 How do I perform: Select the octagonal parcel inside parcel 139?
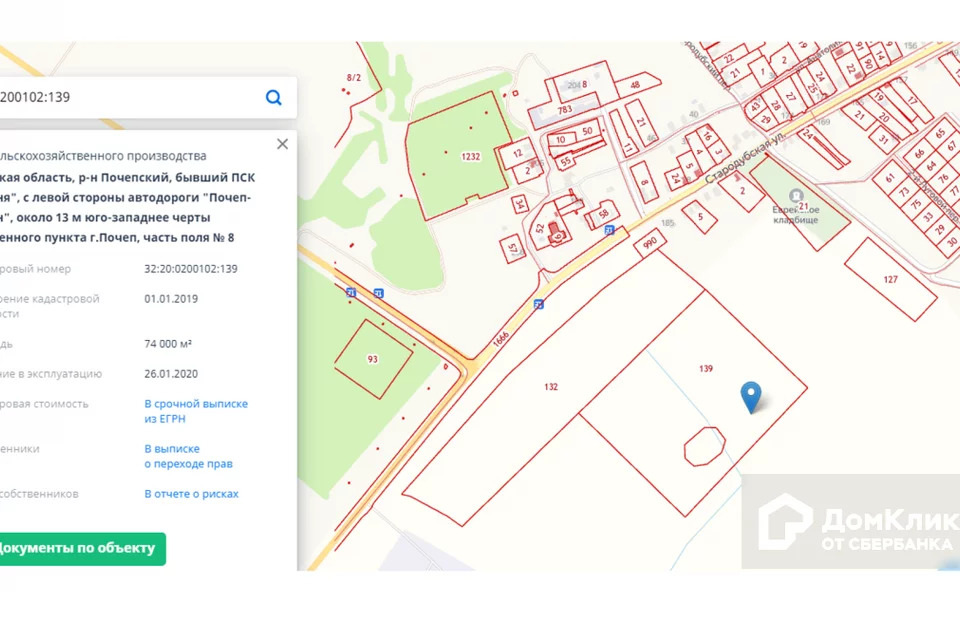click(705, 446)
